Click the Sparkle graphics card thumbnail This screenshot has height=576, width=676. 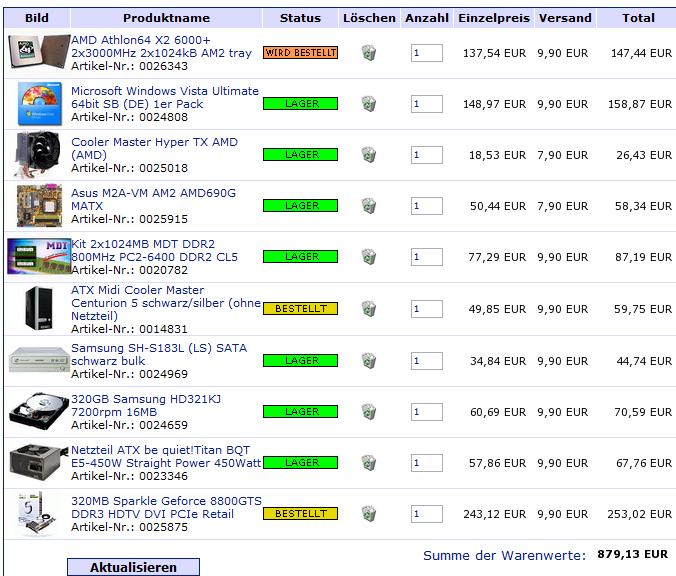click(x=37, y=513)
